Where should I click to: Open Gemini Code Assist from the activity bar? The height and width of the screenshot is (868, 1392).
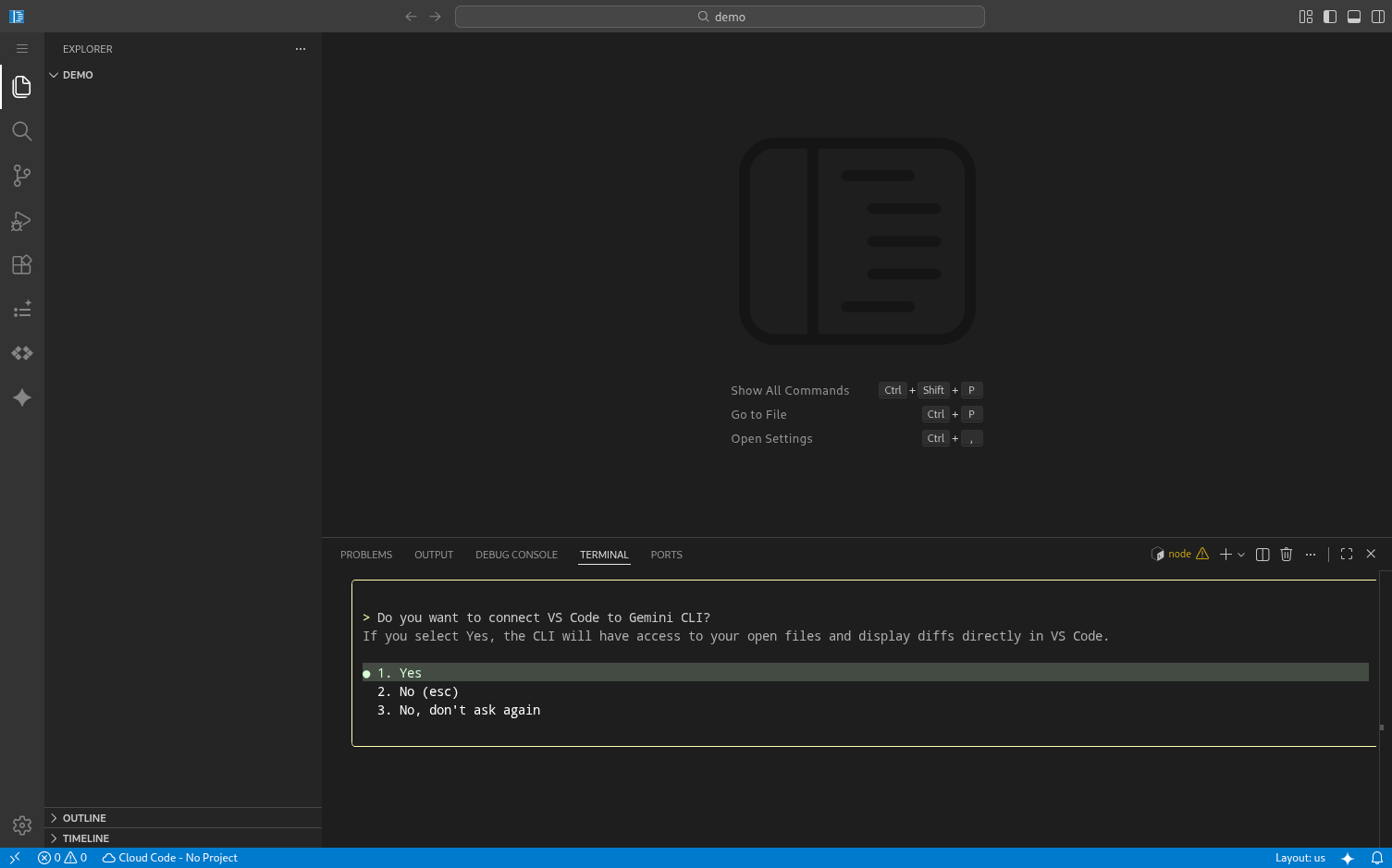[22, 397]
